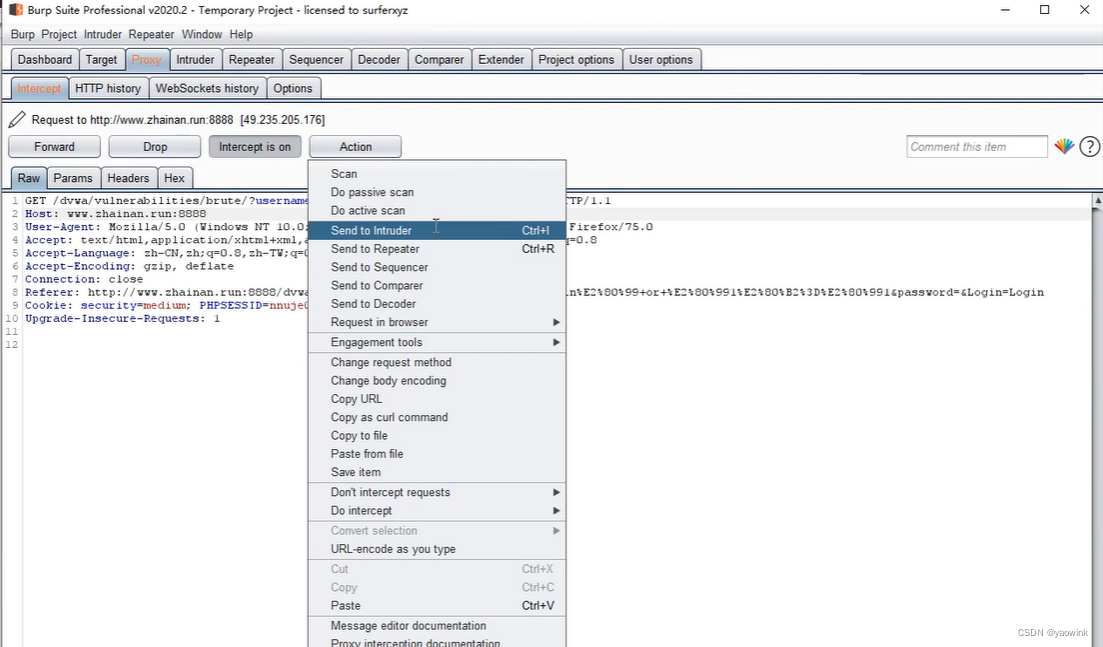Screen dimensions: 1103x647
Task: Open Message editor documentation
Action: [x=437, y=626]
